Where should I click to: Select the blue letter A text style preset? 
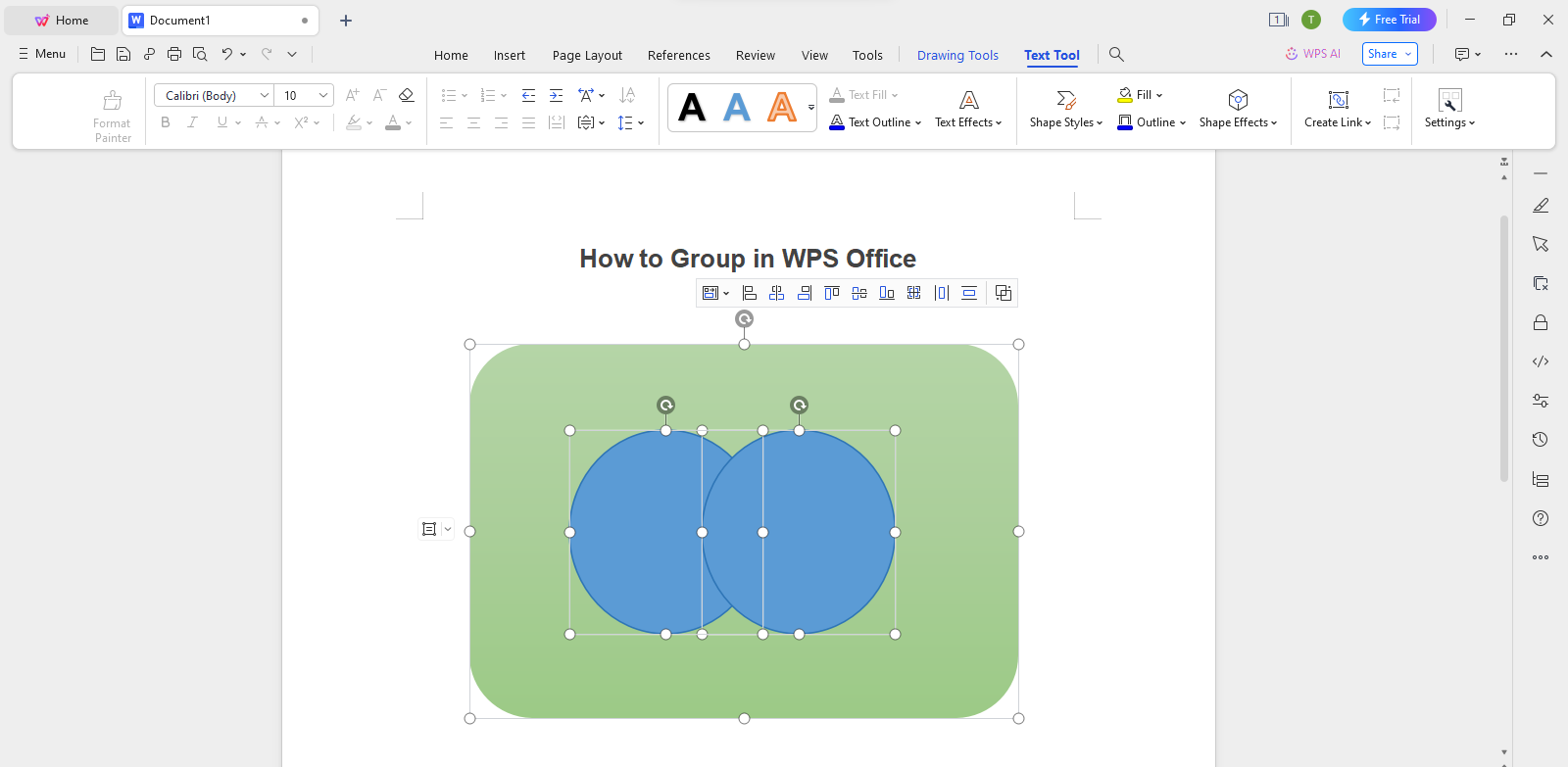coord(737,107)
